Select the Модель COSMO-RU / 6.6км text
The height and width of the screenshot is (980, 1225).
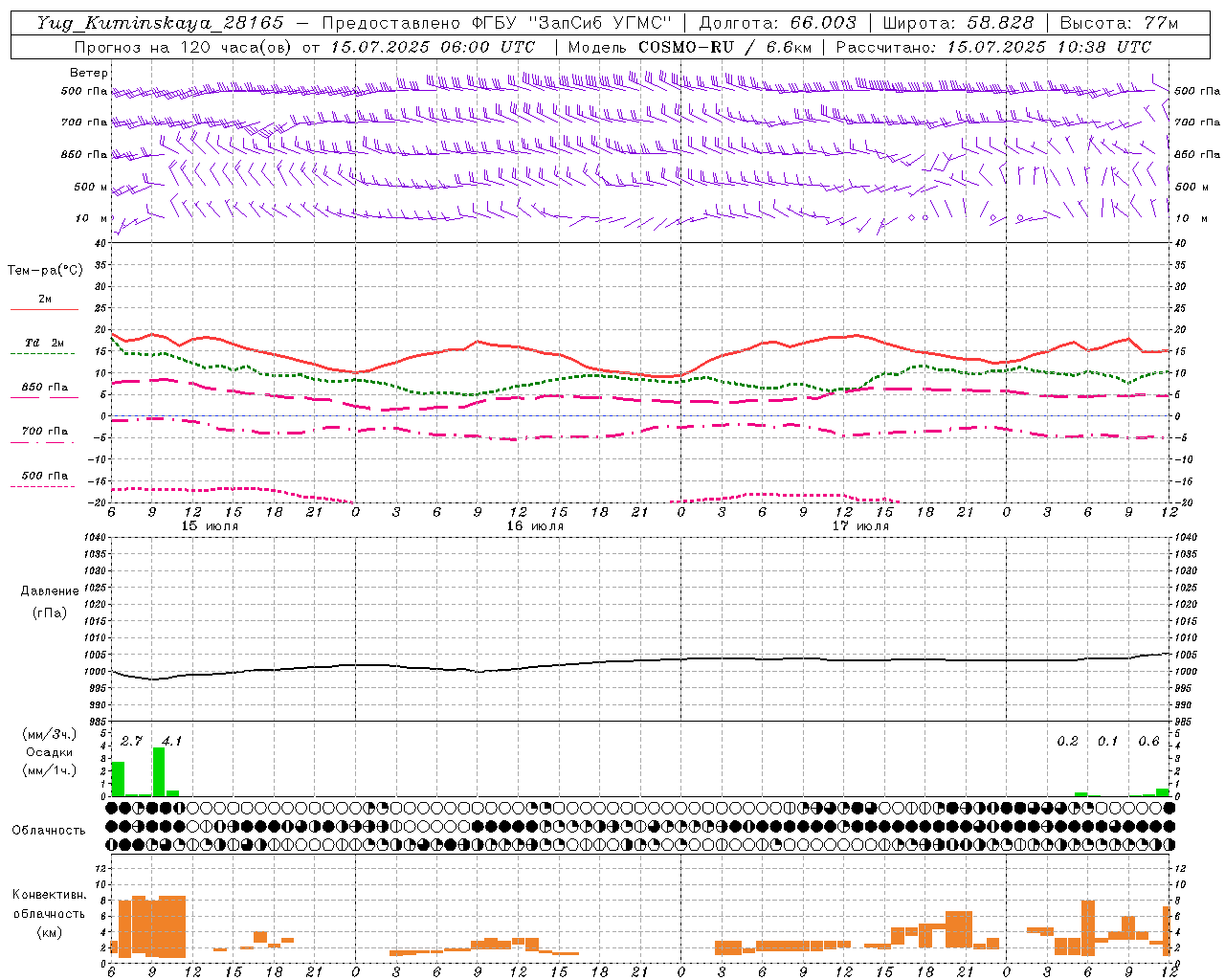(689, 47)
